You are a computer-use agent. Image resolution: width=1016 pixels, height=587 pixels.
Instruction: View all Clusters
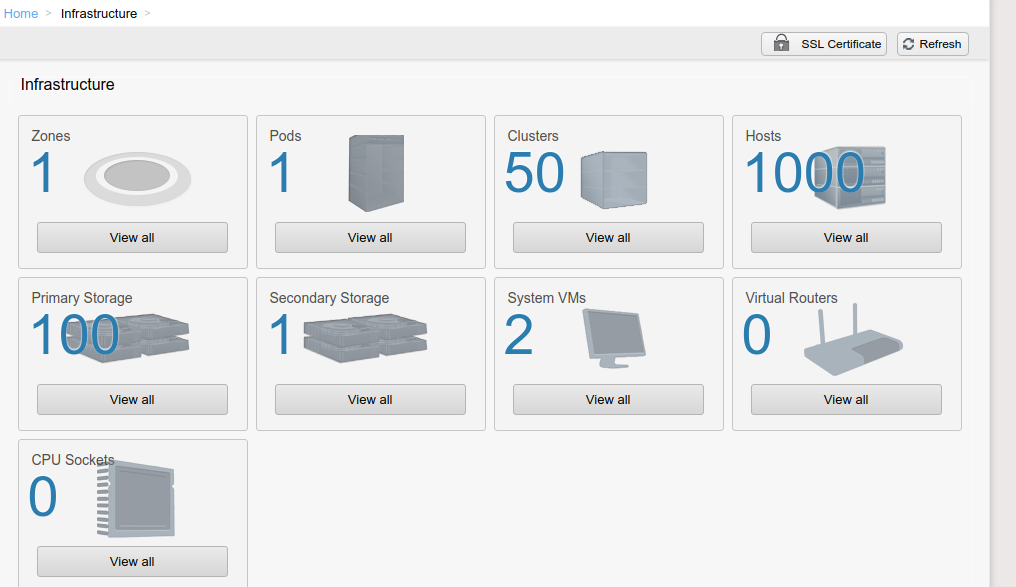pyautogui.click(x=608, y=238)
